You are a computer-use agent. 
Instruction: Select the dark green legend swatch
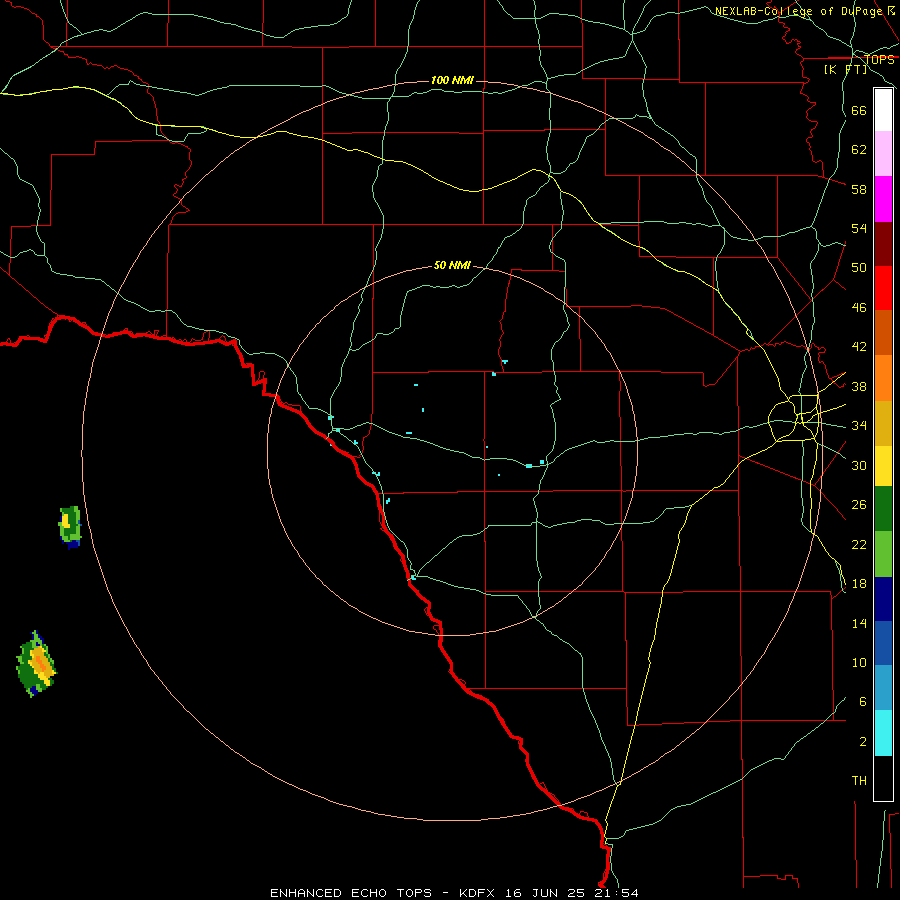[x=883, y=509]
